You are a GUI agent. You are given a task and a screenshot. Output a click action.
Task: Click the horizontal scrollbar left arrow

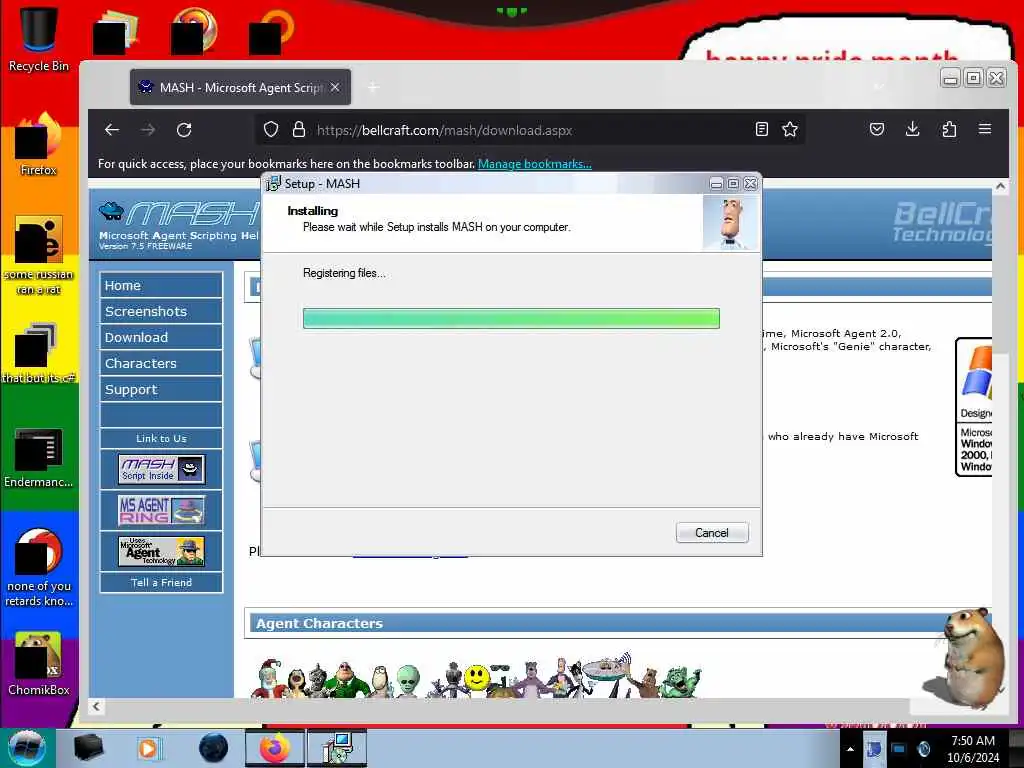(x=97, y=706)
